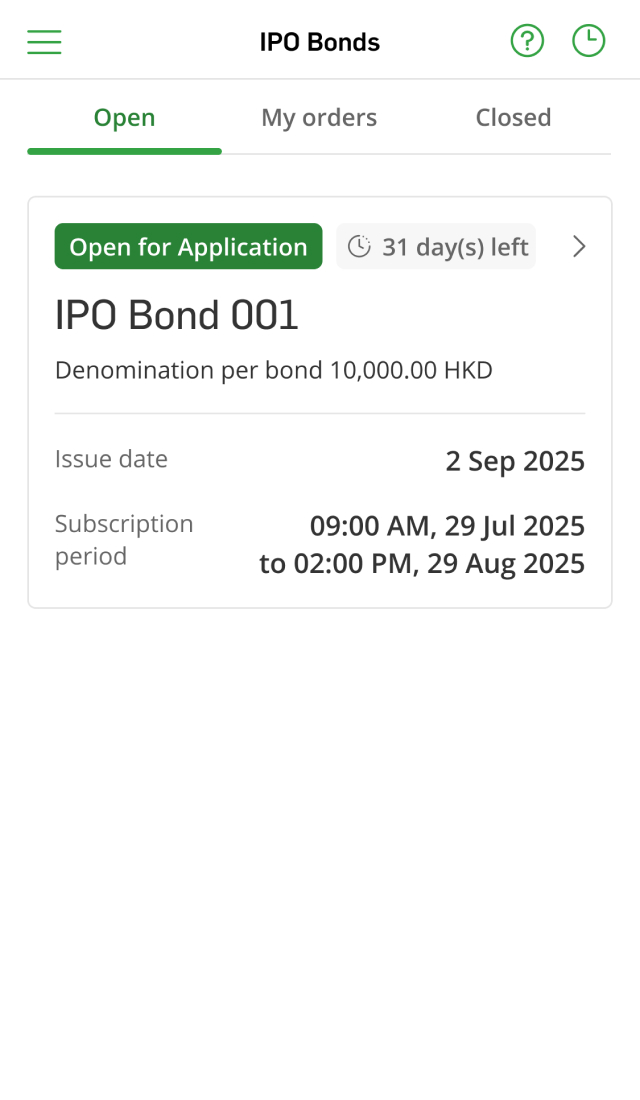Open the clock history icon in header
Screen dimensions: 640x1100
[588, 41]
